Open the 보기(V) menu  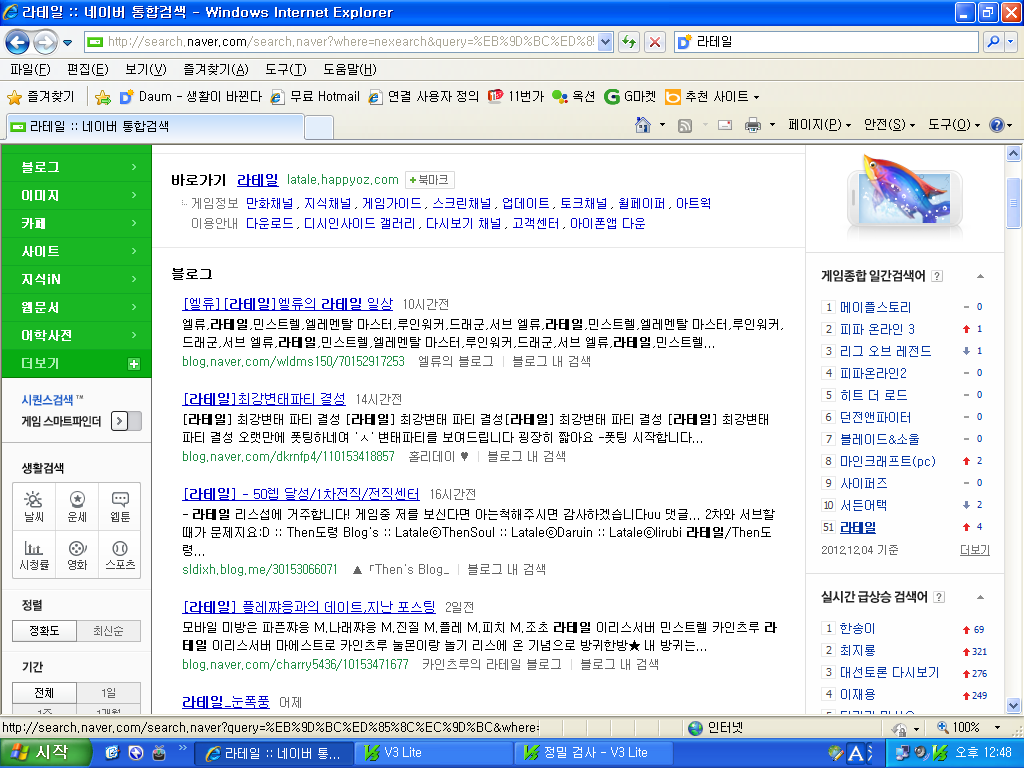click(146, 69)
